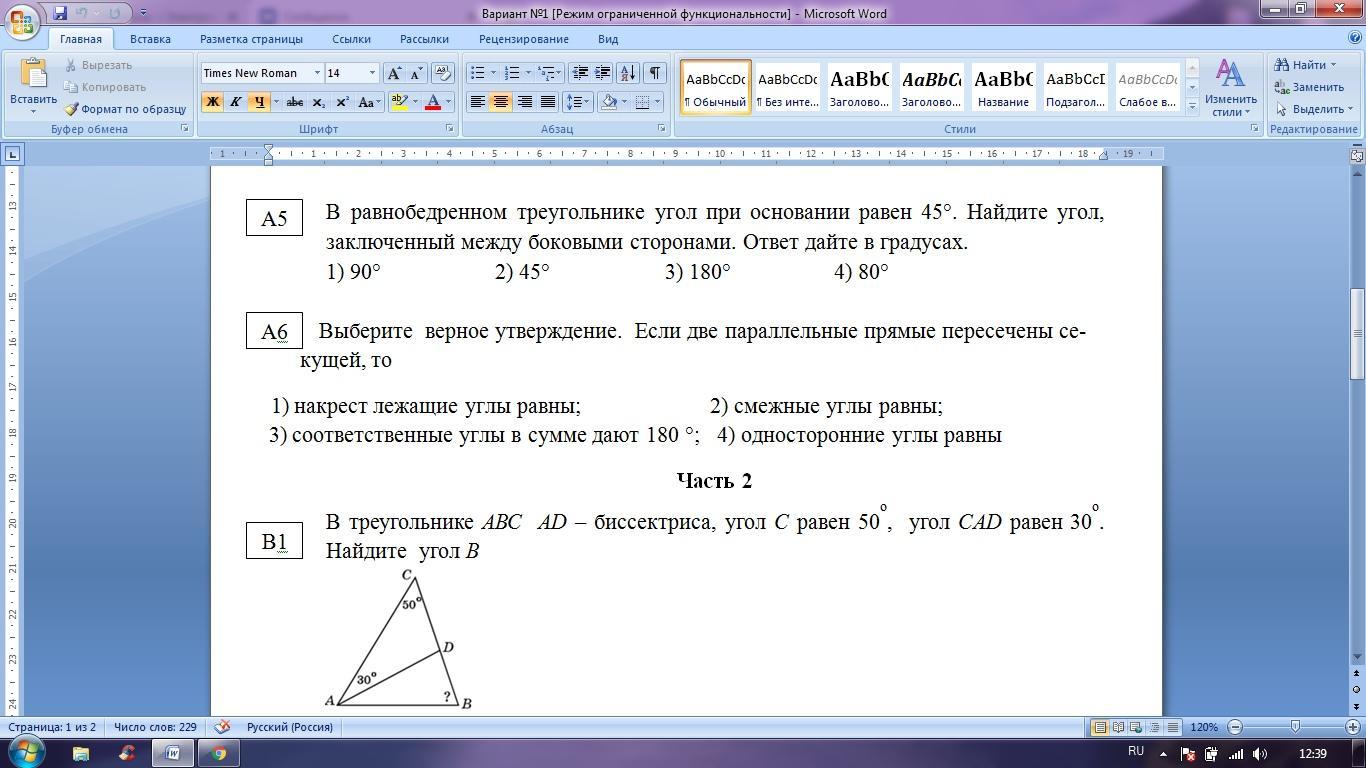1366x768 pixels.
Task: Justify text with the justify alignment icon
Action: [x=548, y=102]
